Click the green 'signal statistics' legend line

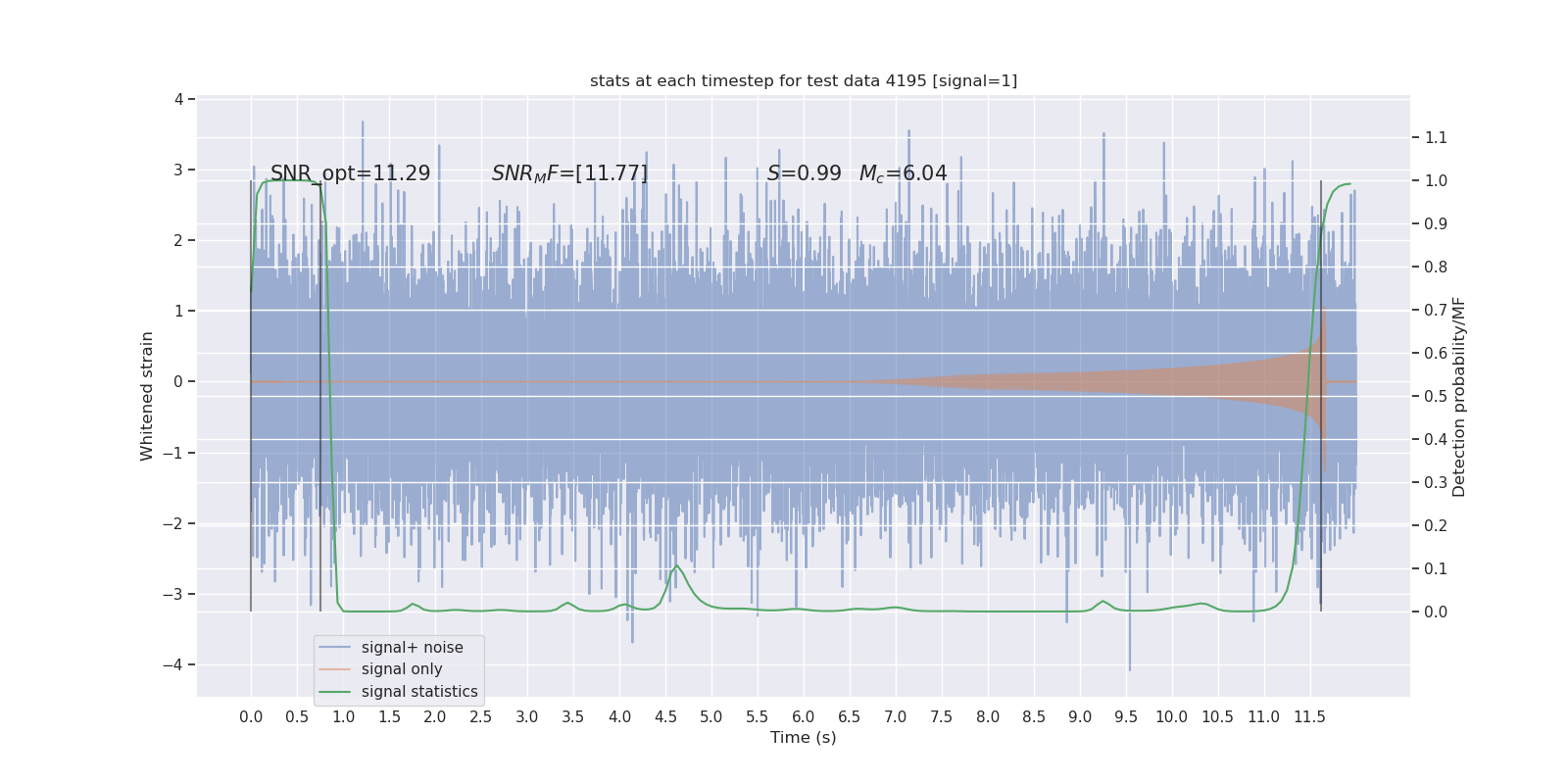[x=334, y=692]
